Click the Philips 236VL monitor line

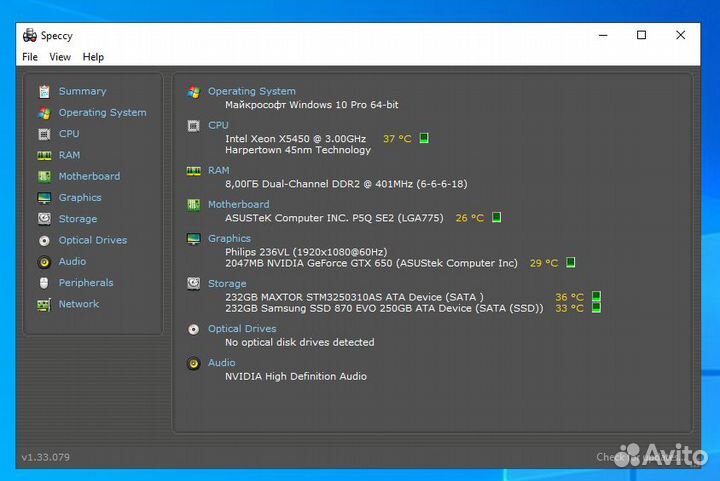(306, 252)
